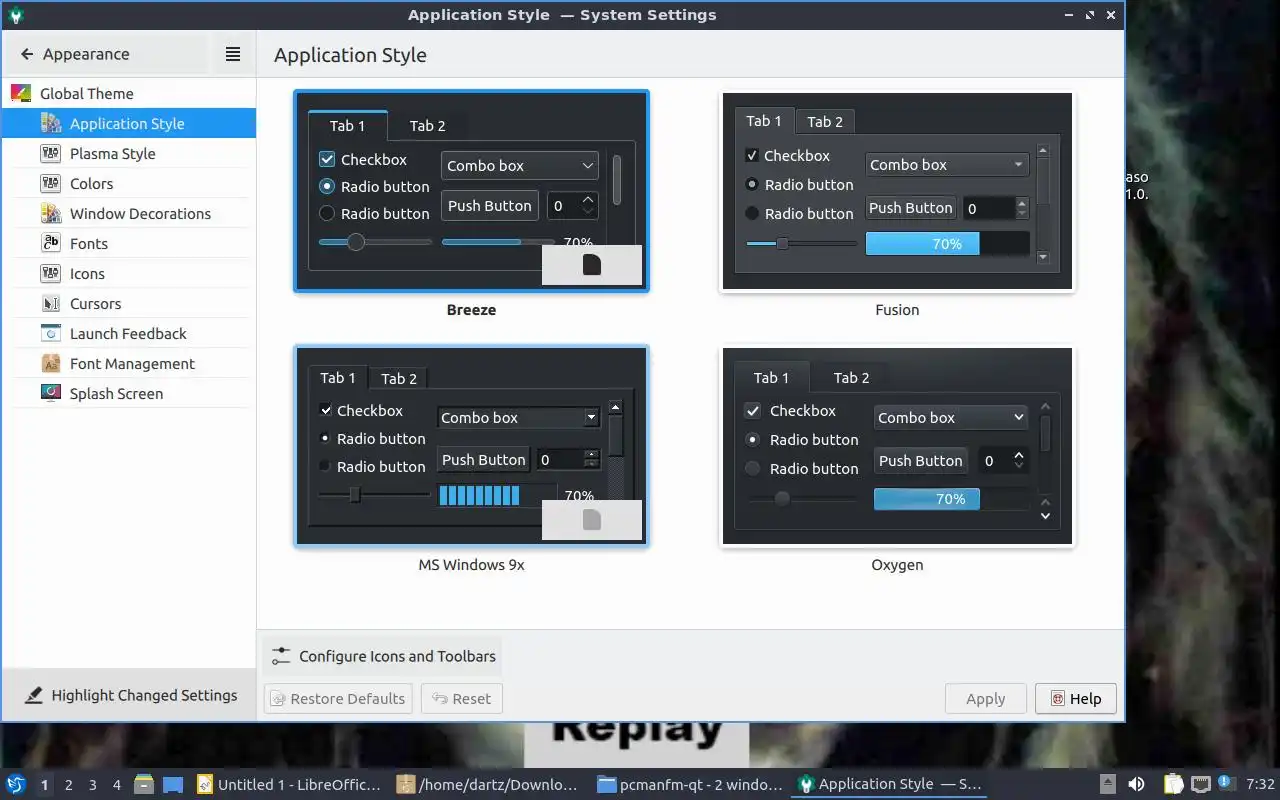
Task: Click the Window Decorations sidebar icon
Action: pyautogui.click(x=51, y=213)
